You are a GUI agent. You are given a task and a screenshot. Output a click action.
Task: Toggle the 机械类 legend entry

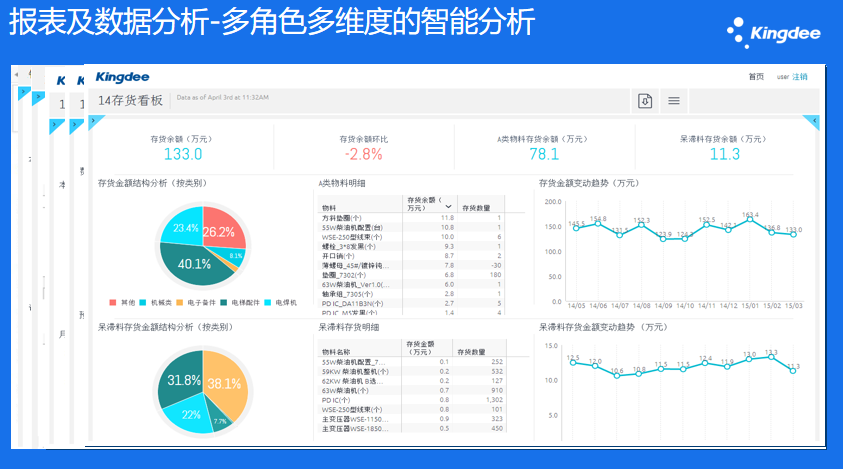tap(155, 302)
